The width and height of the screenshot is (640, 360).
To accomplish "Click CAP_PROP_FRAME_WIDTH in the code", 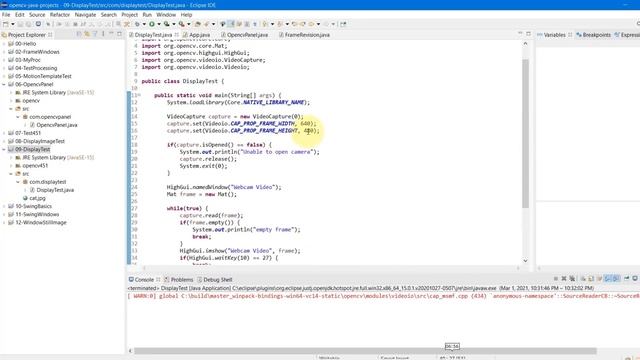I will (x=263, y=124).
